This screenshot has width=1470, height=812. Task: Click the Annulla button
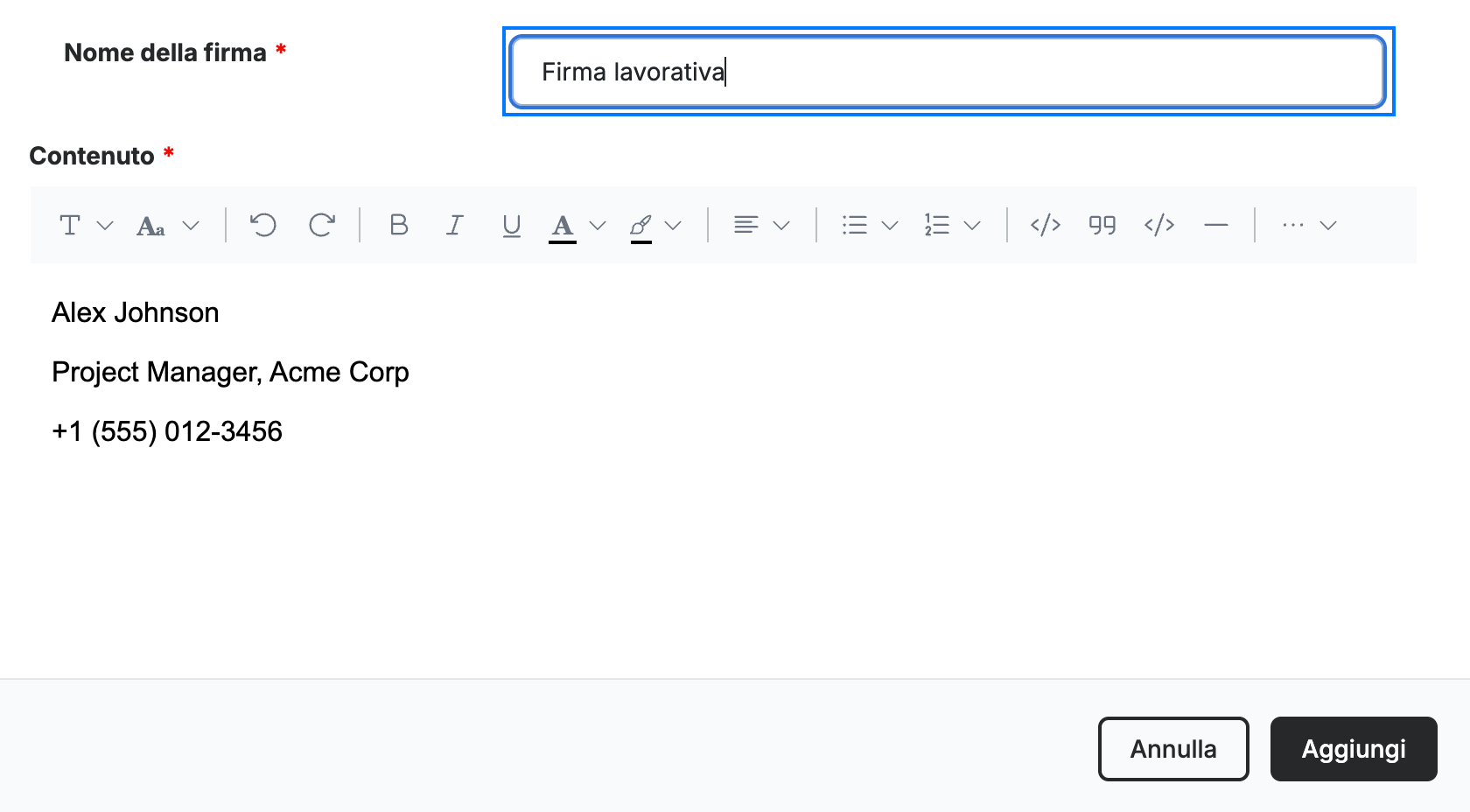pos(1173,749)
